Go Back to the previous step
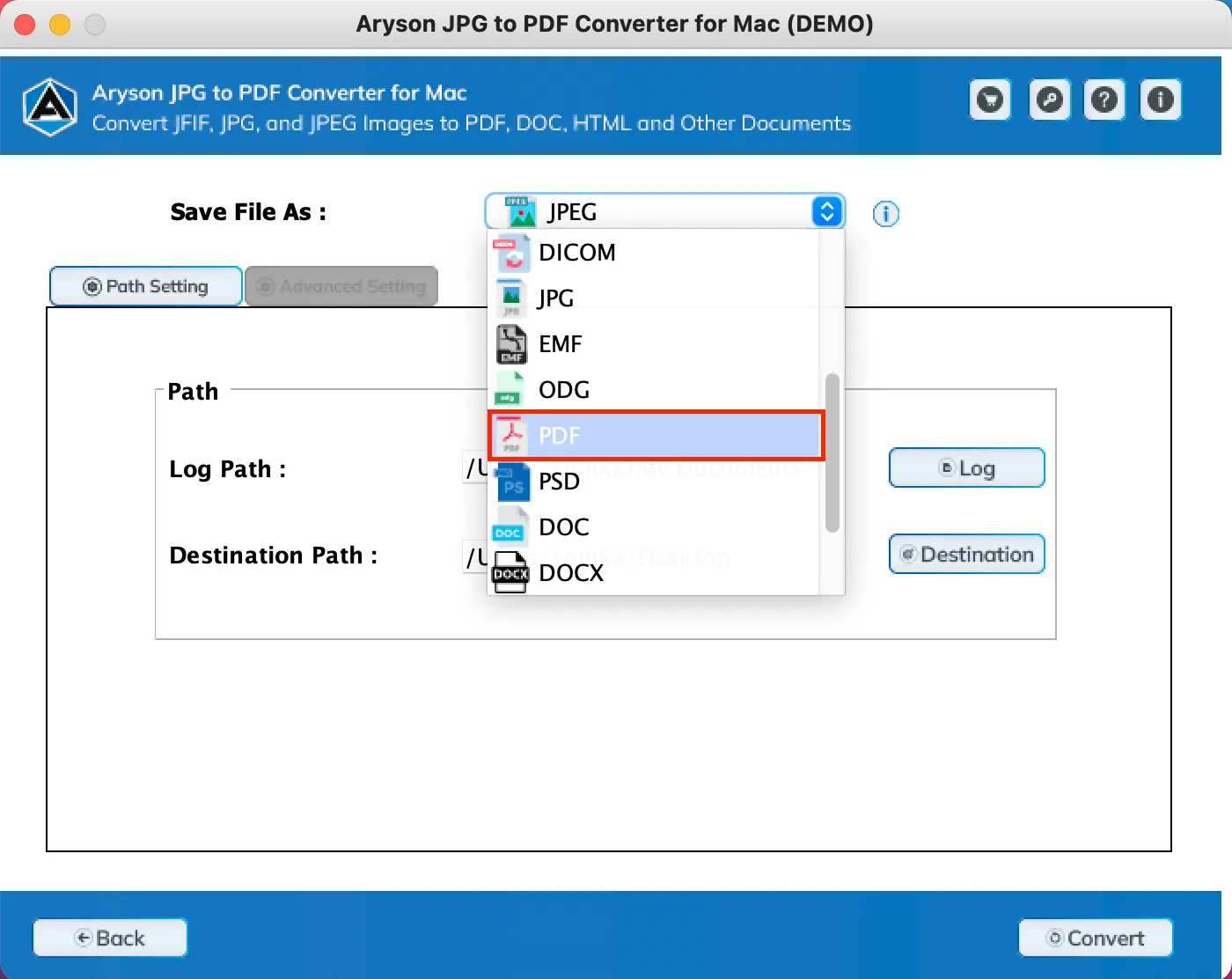This screenshot has height=979, width=1232. [110, 938]
